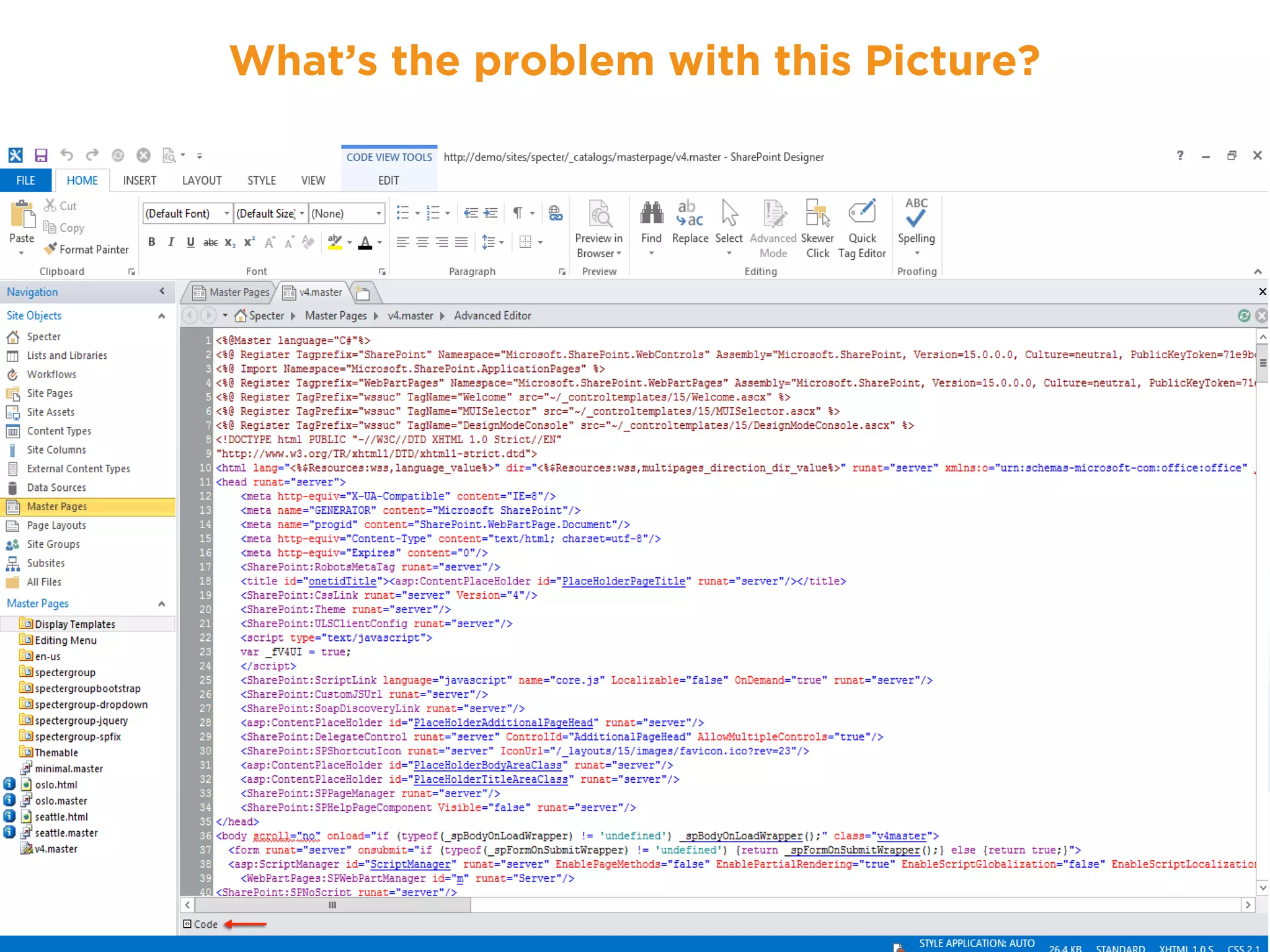The image size is (1270, 952).
Task: Toggle Underline formatting
Action: [x=190, y=242]
